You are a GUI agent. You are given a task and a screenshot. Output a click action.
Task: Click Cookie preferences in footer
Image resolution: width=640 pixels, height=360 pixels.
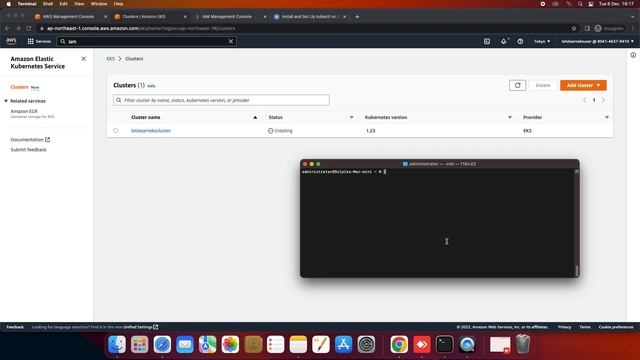pos(616,327)
